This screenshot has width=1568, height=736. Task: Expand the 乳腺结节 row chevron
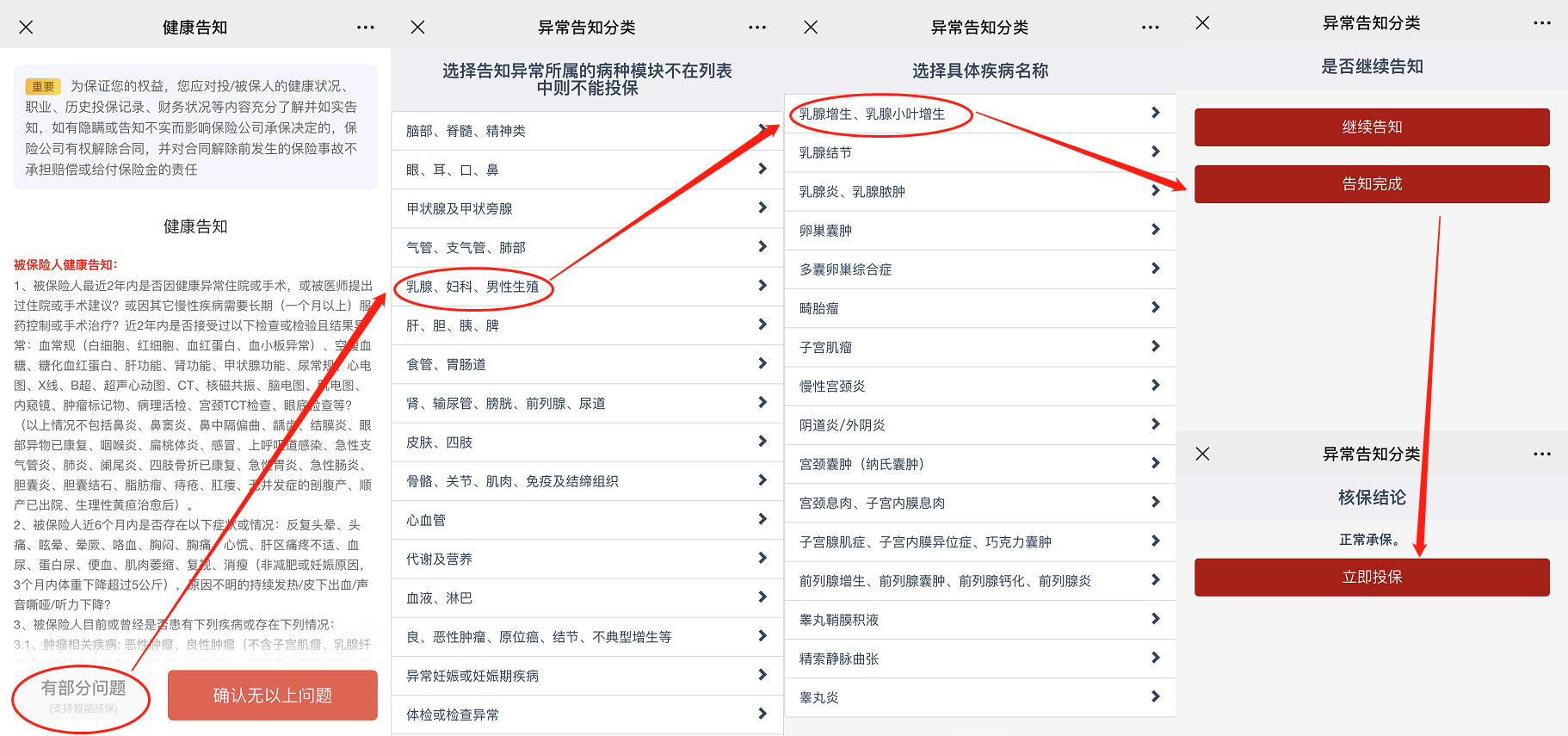[1156, 152]
